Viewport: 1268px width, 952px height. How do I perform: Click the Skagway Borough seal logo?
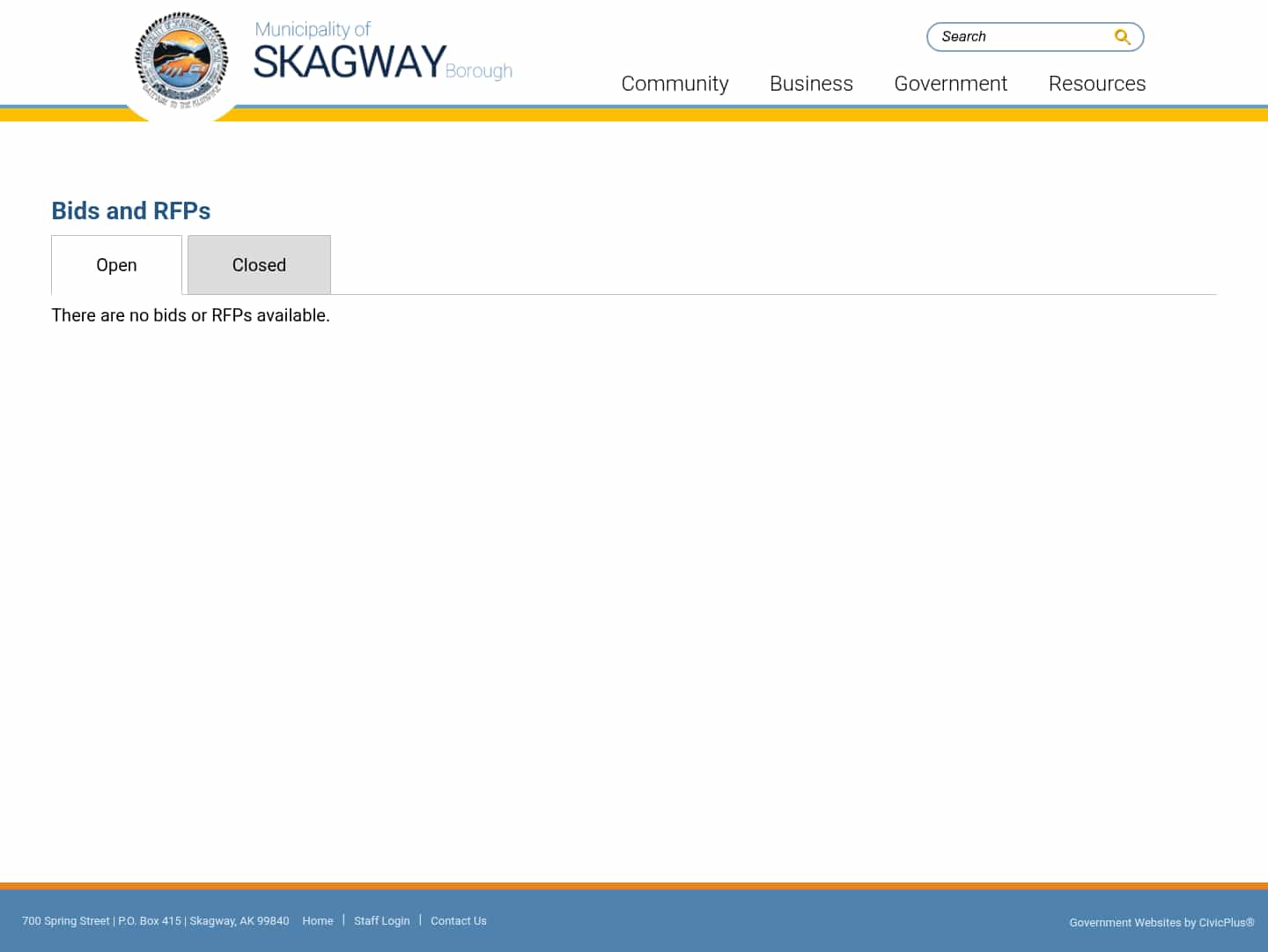coord(181,62)
